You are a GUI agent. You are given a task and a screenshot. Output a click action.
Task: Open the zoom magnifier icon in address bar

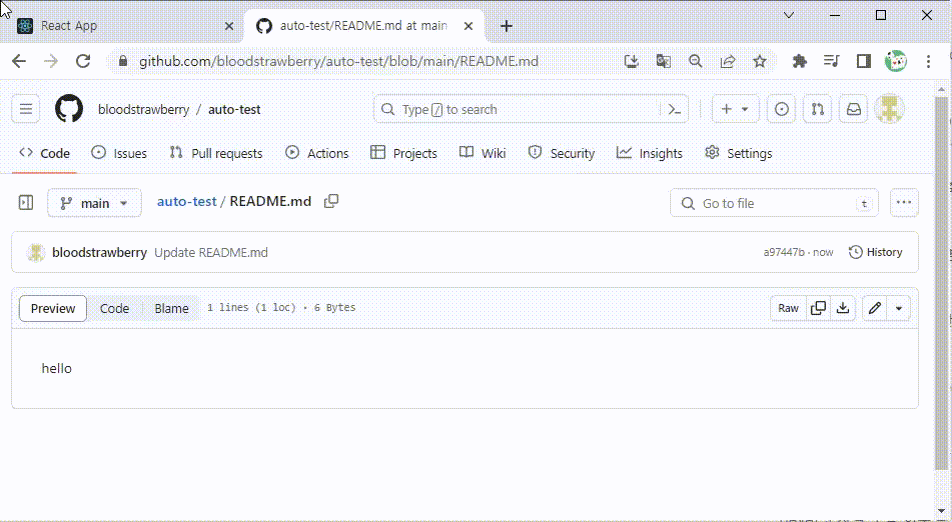(696, 61)
